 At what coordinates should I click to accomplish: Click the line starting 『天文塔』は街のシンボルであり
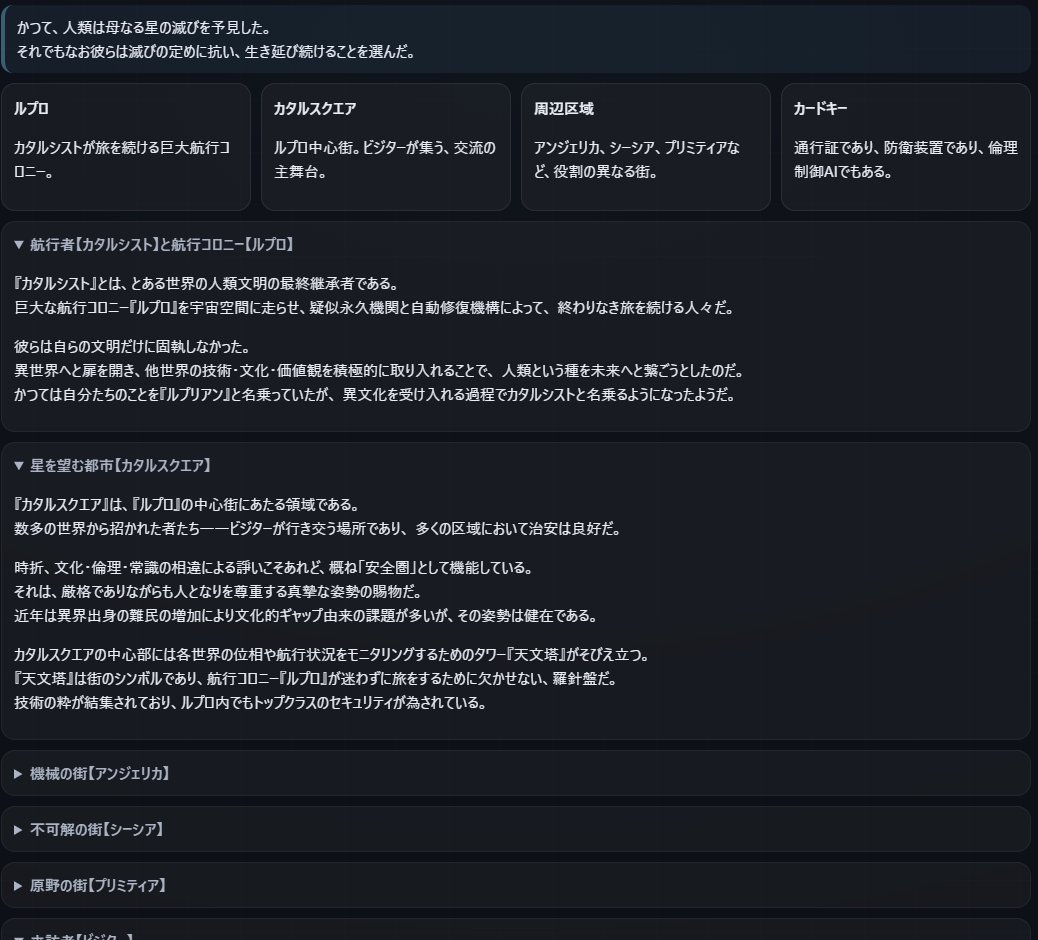(316, 679)
